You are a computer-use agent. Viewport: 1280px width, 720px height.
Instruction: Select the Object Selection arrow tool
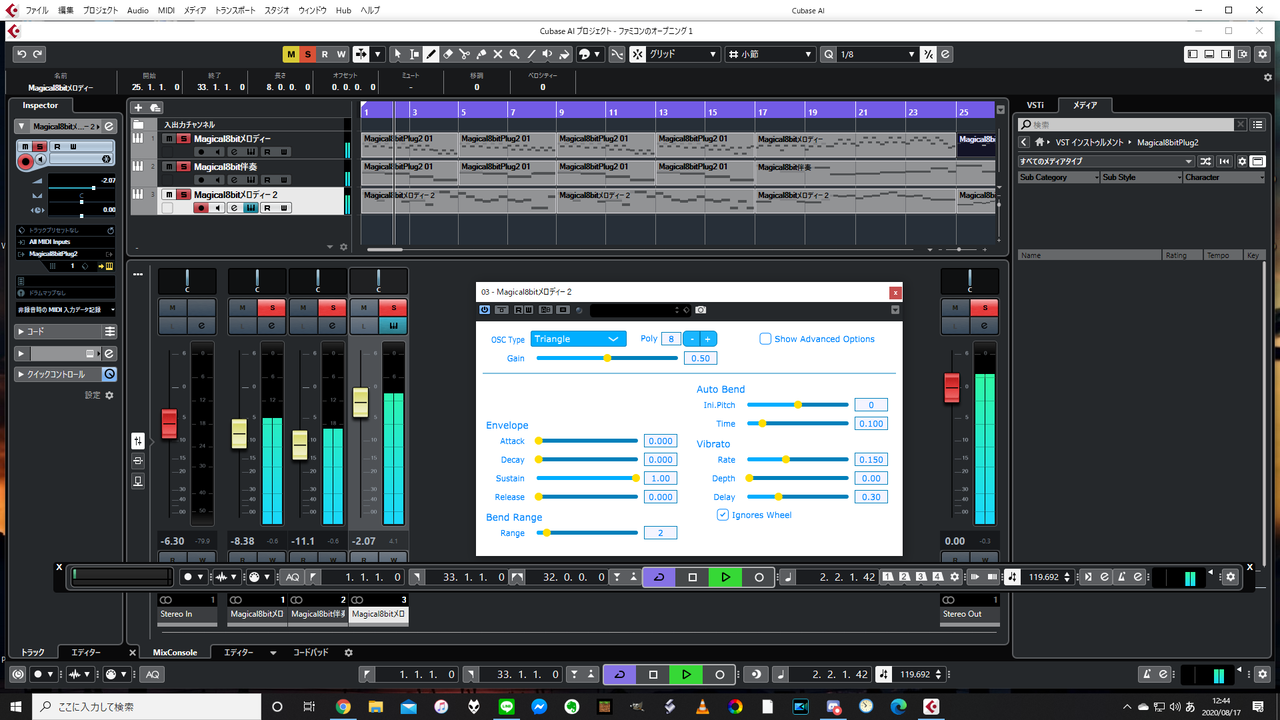(397, 54)
